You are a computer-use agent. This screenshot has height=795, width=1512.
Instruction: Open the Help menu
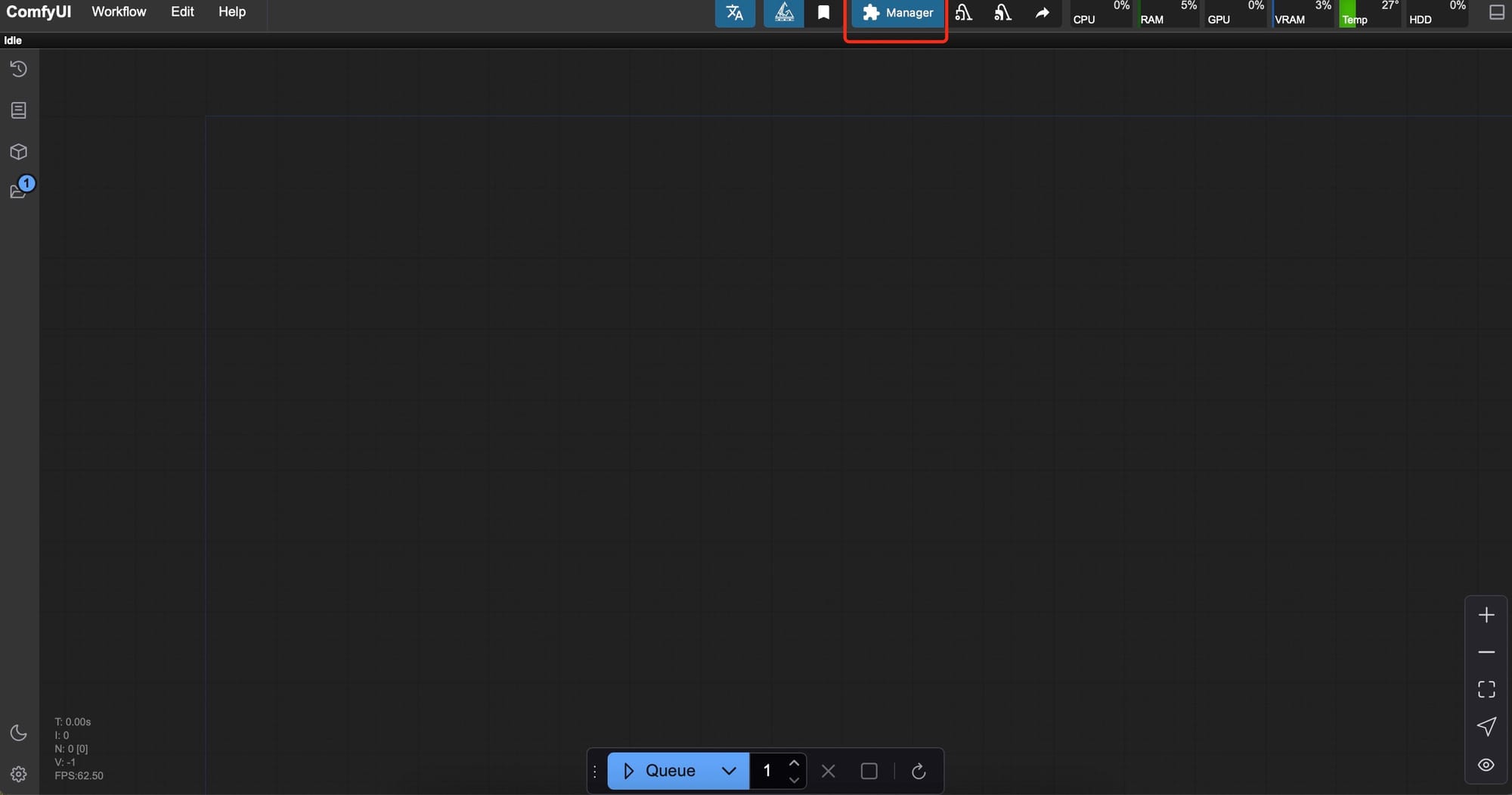(232, 12)
